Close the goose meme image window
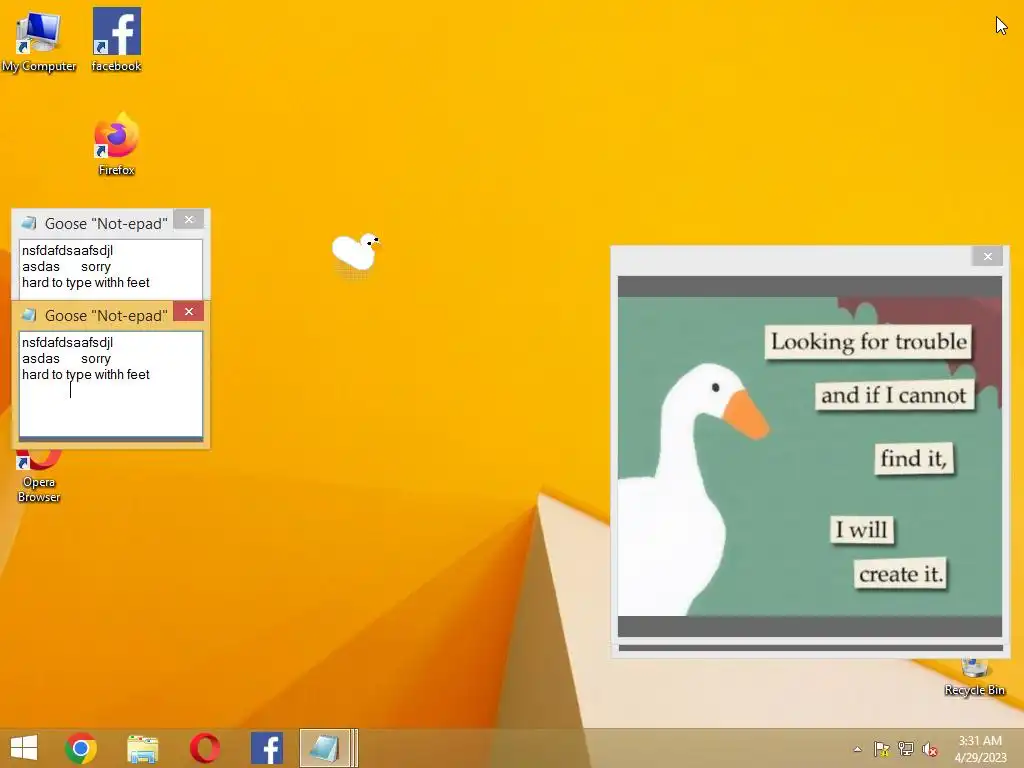Viewport: 1024px width, 768px height. (x=987, y=257)
